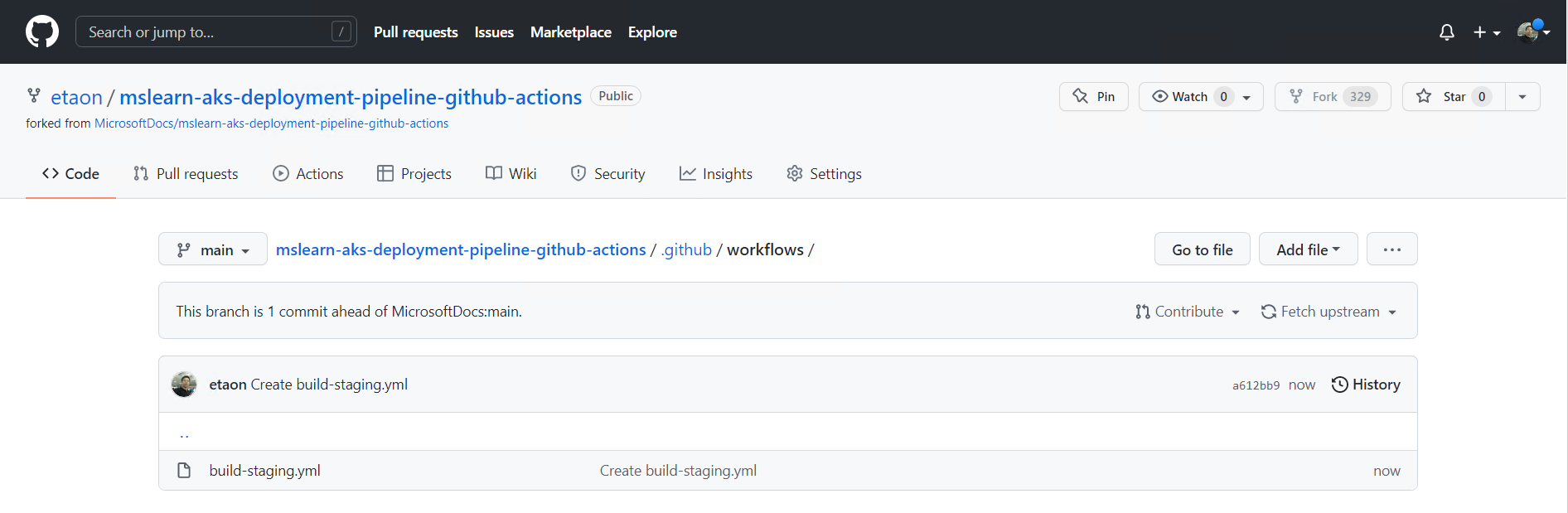
Task: Navigate to repository root in breadcrumb
Action: [x=461, y=249]
